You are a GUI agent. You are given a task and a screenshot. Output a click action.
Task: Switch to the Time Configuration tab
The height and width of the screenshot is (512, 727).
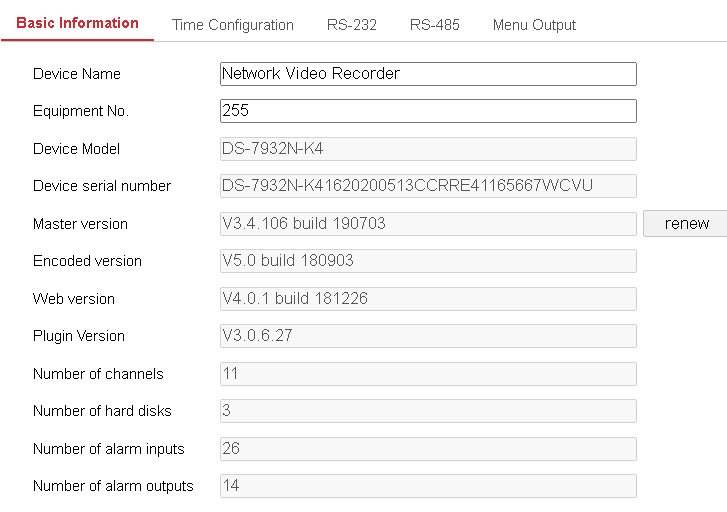(232, 25)
